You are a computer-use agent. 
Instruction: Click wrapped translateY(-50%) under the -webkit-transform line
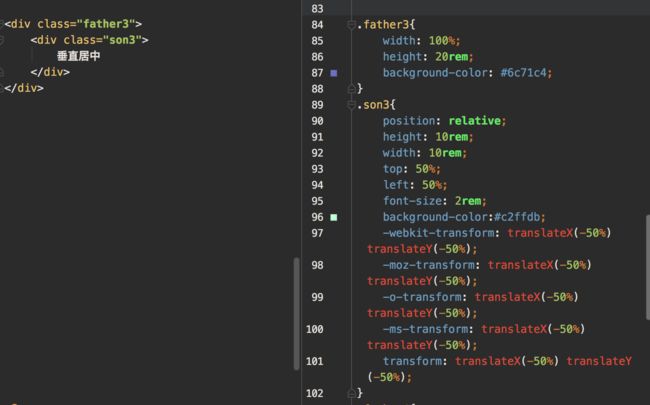(x=419, y=249)
